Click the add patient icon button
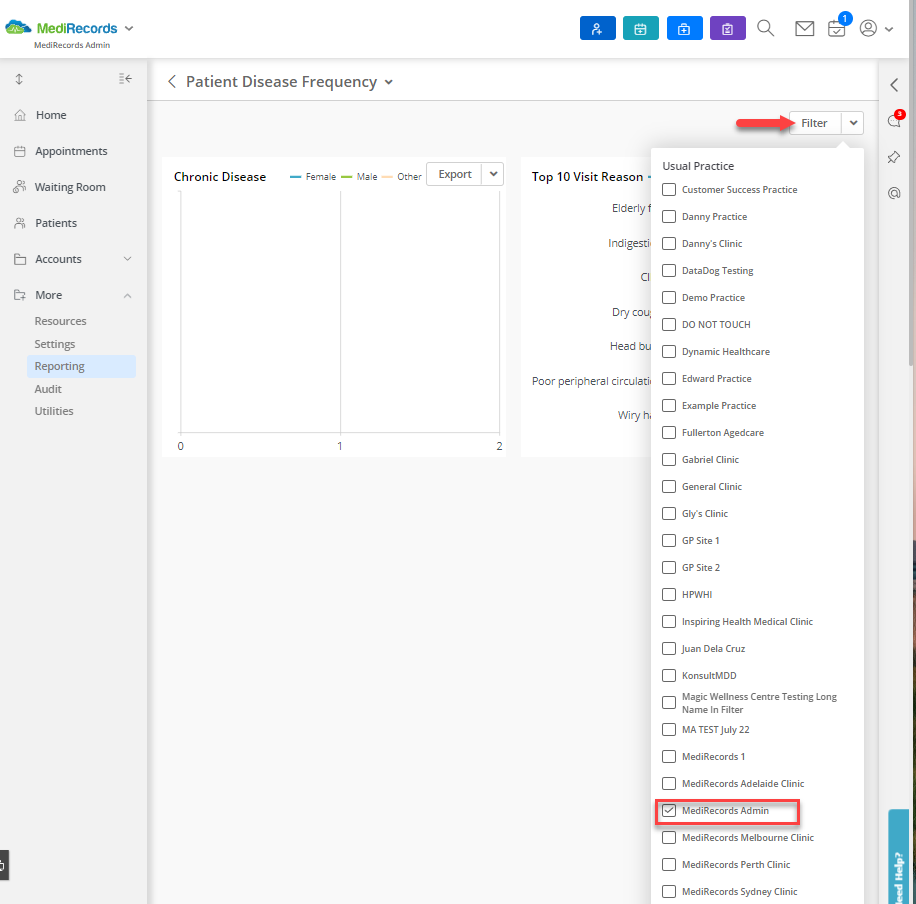This screenshot has height=904, width=916. click(x=597, y=28)
